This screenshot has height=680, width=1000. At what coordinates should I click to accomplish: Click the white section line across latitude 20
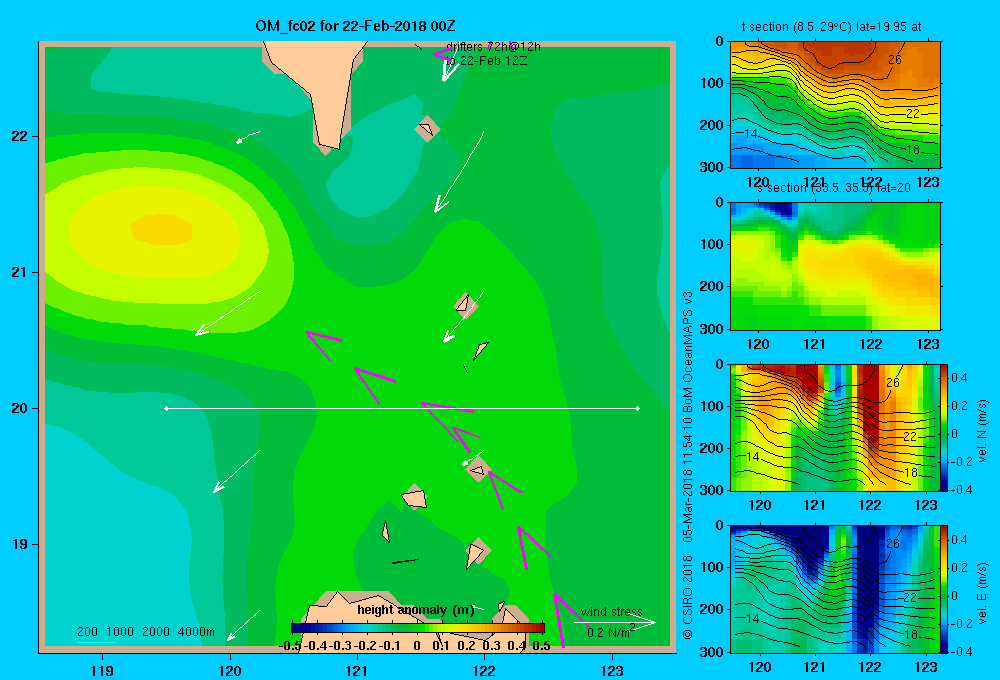[402, 408]
